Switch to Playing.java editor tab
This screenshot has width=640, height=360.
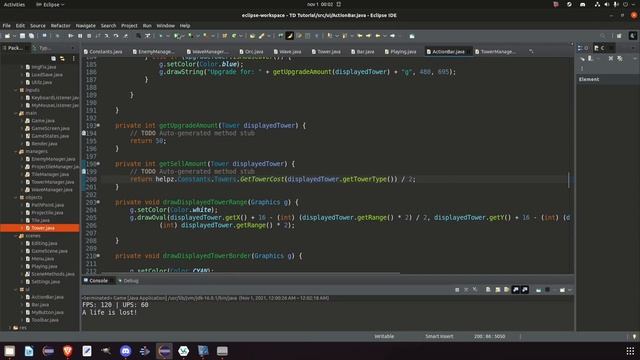click(400, 52)
